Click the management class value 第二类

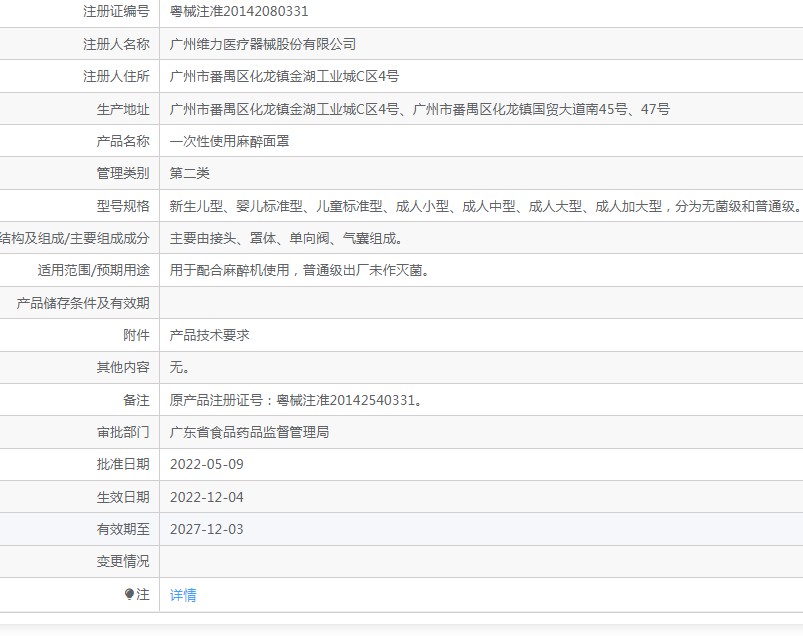189,173
